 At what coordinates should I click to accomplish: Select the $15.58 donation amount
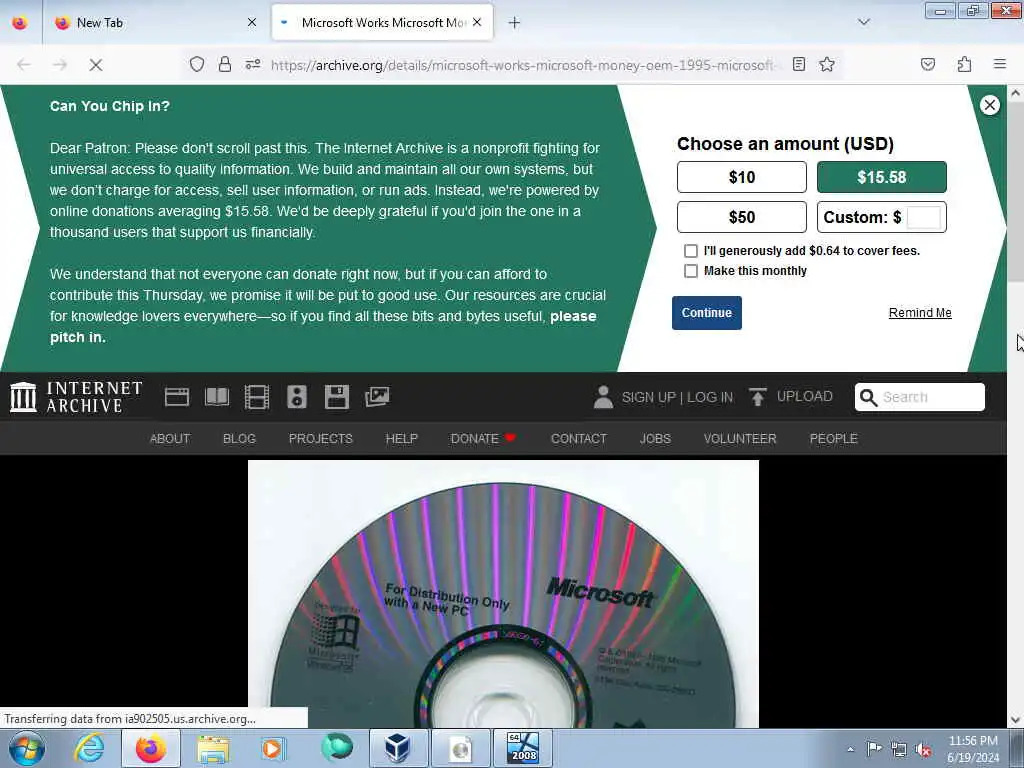[882, 177]
